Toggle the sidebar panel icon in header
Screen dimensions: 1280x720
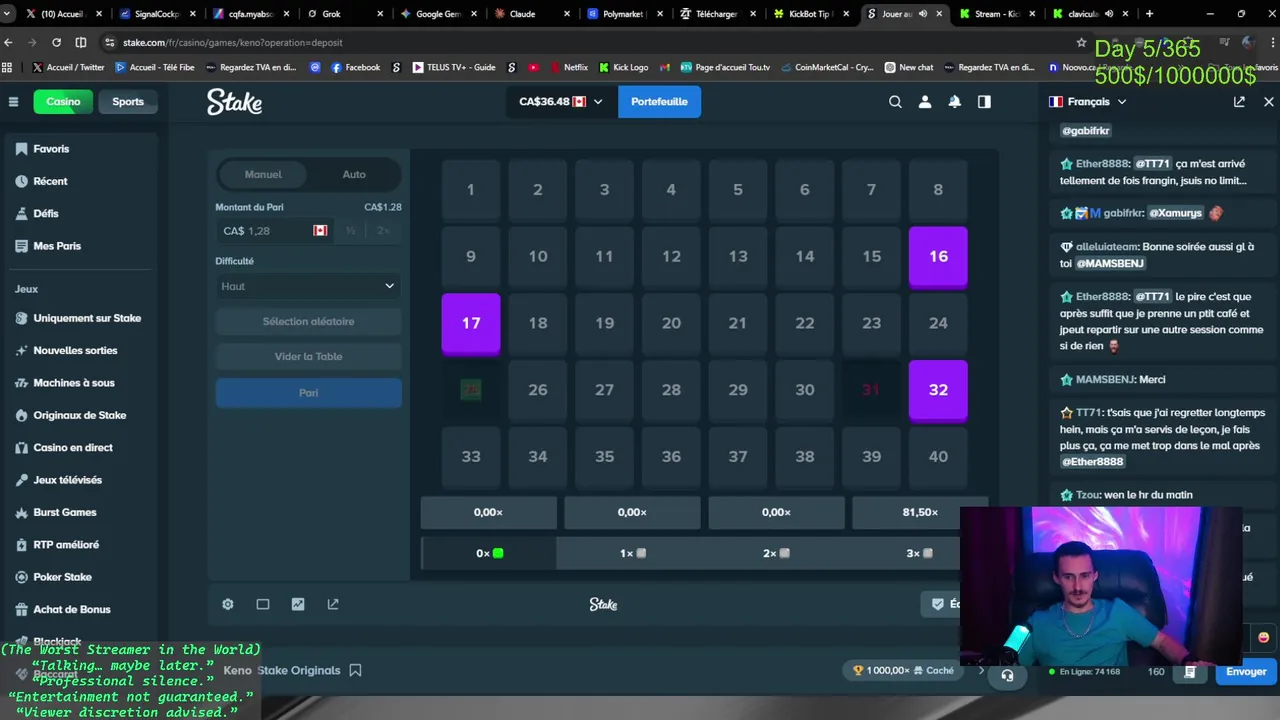pos(984,101)
